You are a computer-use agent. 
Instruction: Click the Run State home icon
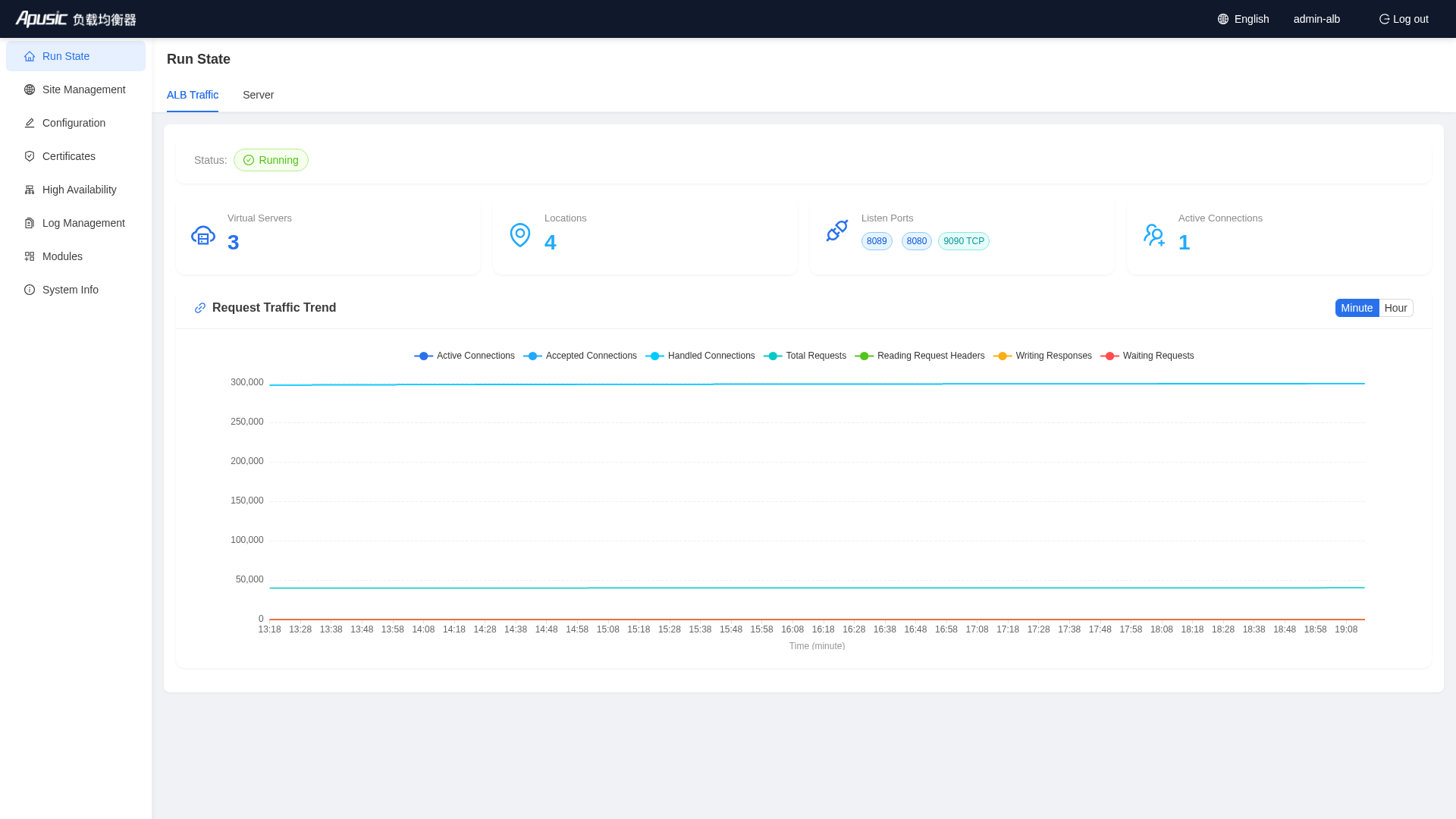point(30,56)
